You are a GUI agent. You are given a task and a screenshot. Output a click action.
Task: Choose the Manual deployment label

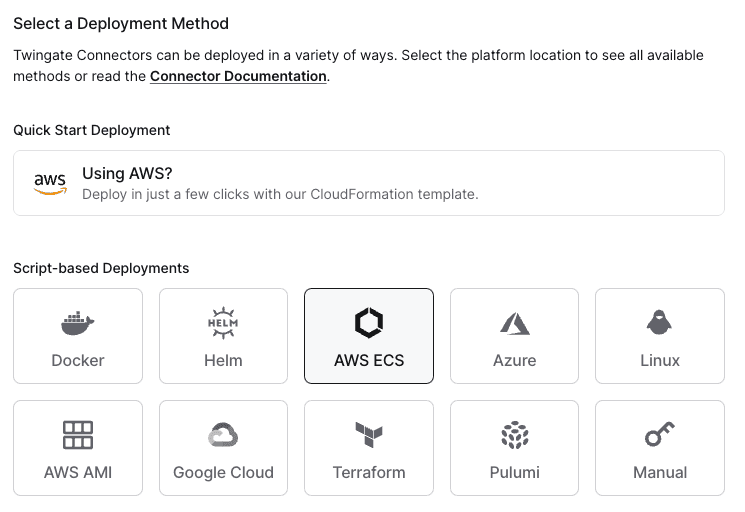pos(660,472)
